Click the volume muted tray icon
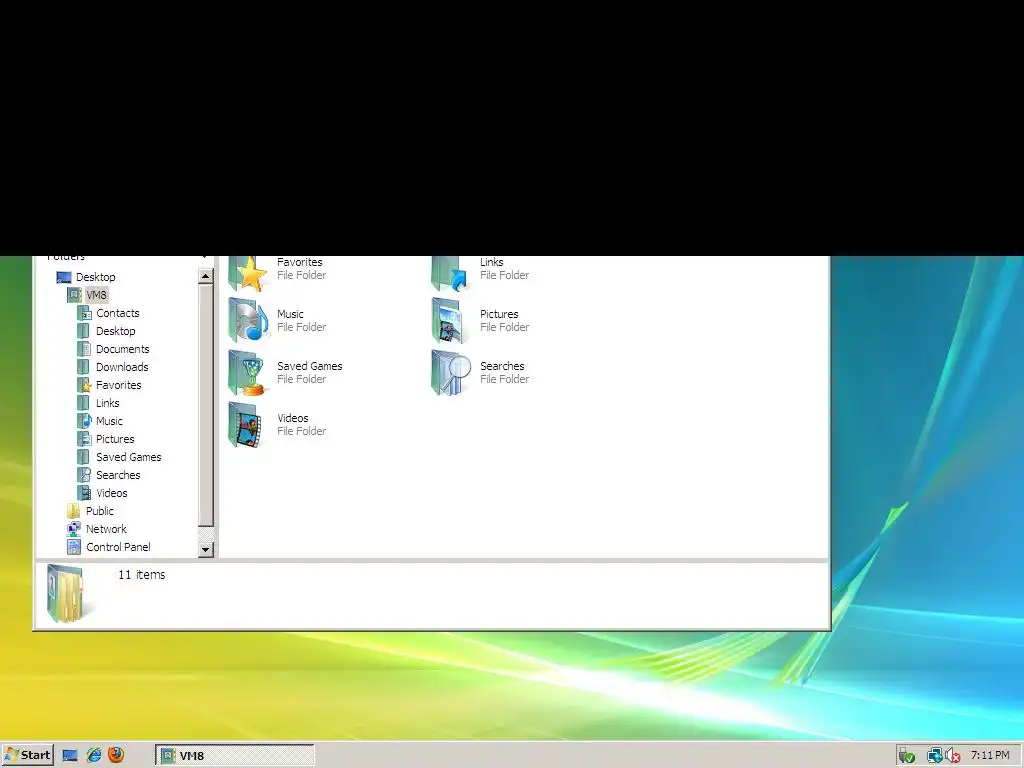This screenshot has height=768, width=1024. pos(953,756)
